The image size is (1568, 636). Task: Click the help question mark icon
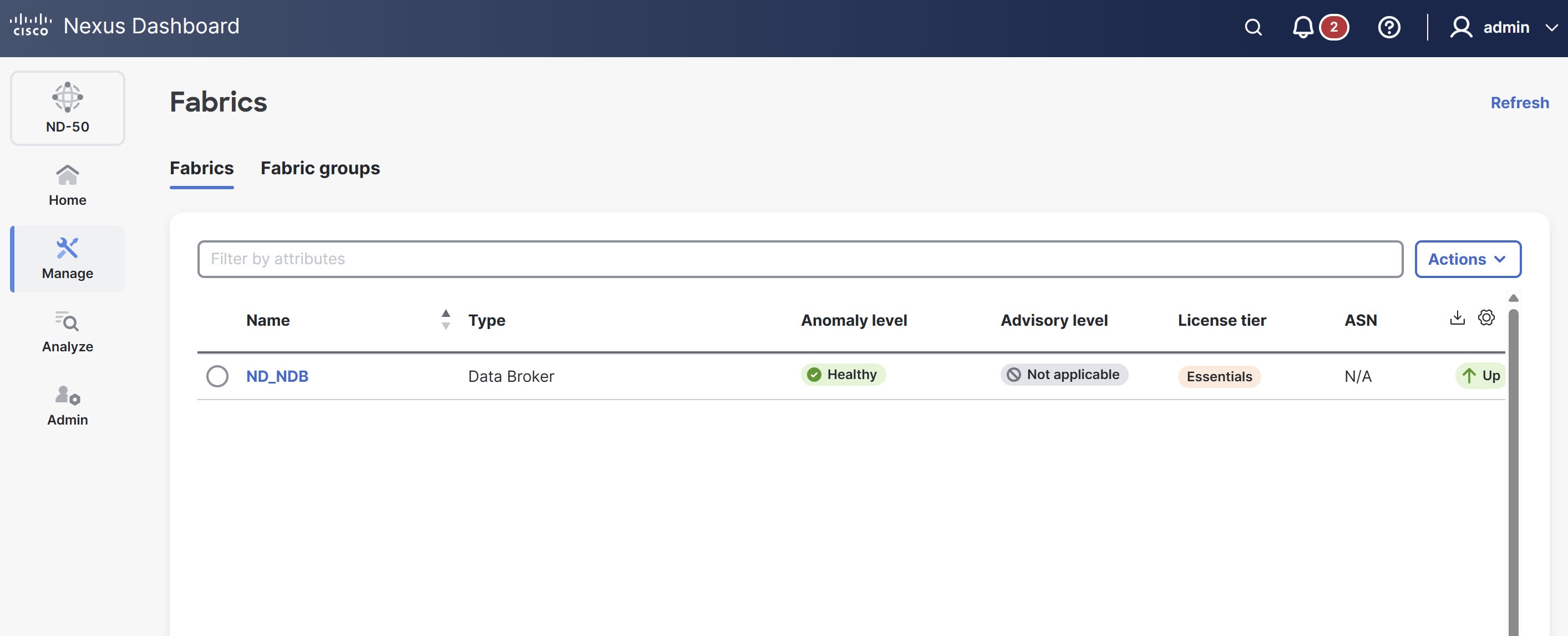coord(1388,27)
